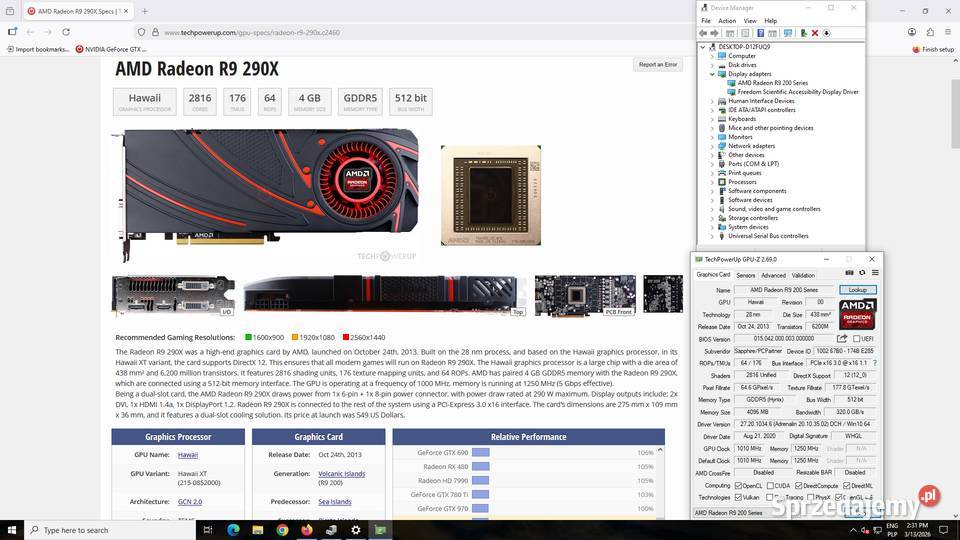This screenshot has width=960, height=540.
Task: Click the Report an Error button
Action: pyautogui.click(x=658, y=64)
